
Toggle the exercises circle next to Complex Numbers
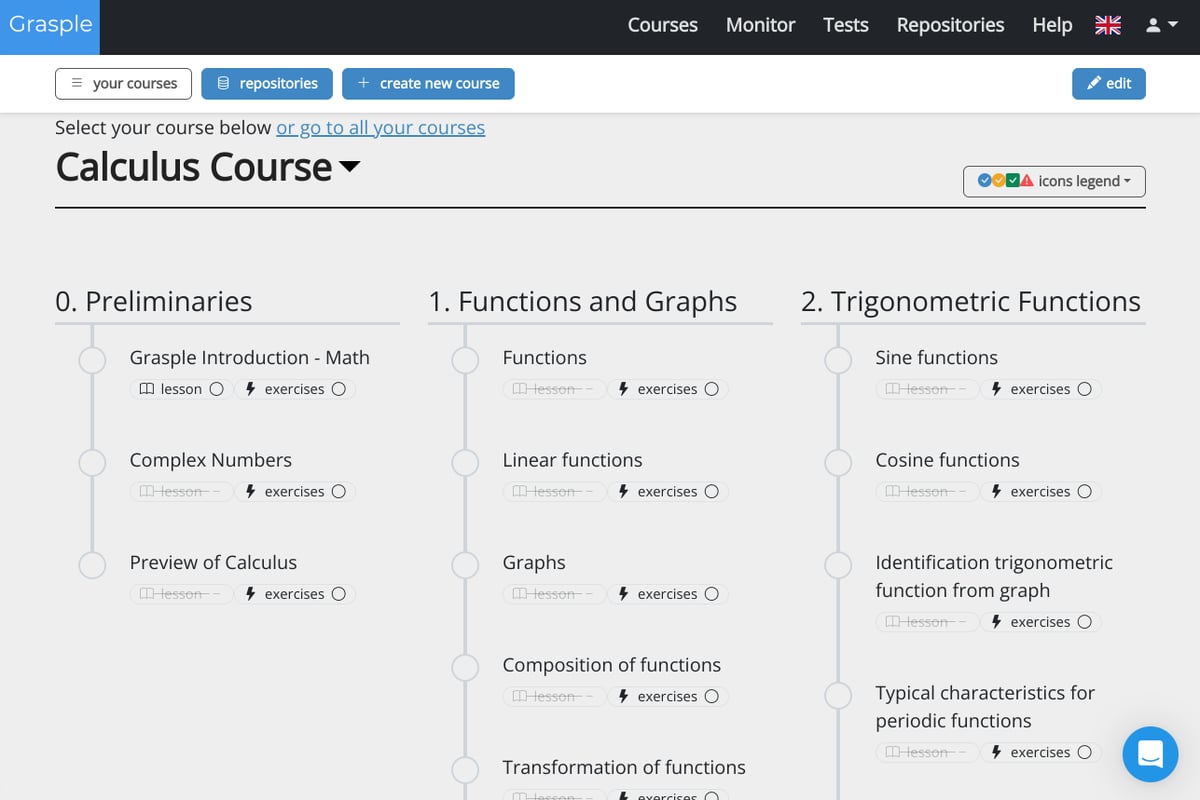338,491
